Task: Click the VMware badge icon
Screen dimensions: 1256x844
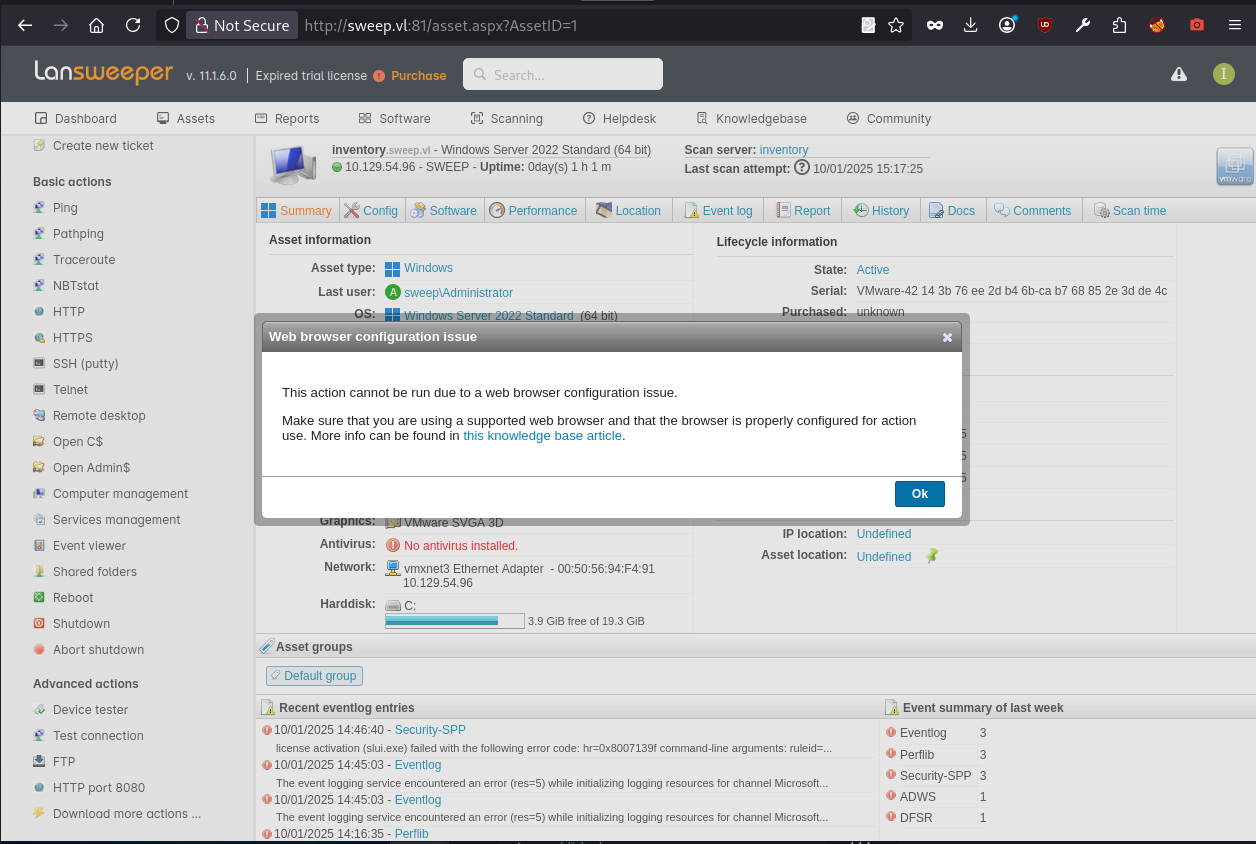Action: tap(1234, 166)
